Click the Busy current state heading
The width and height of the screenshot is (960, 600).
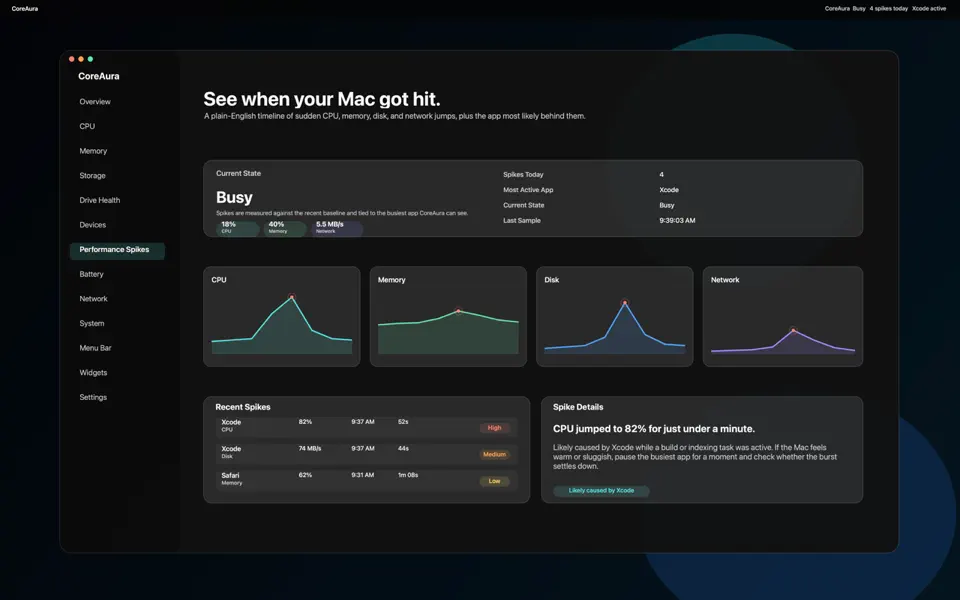click(x=234, y=197)
